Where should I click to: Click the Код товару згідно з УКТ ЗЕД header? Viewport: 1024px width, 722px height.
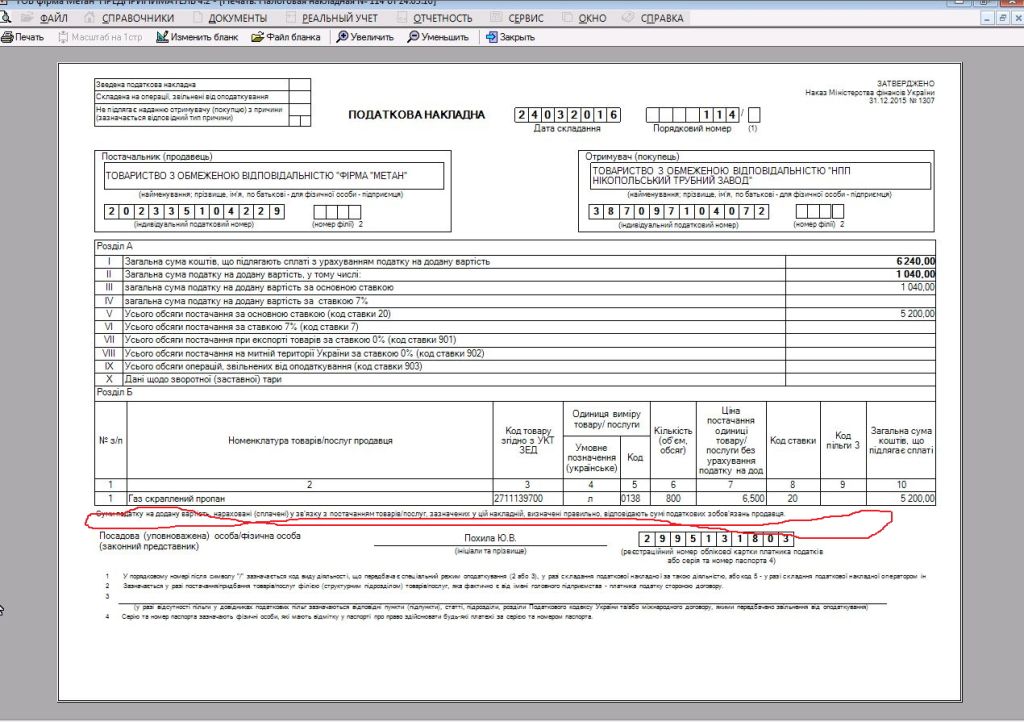click(528, 441)
